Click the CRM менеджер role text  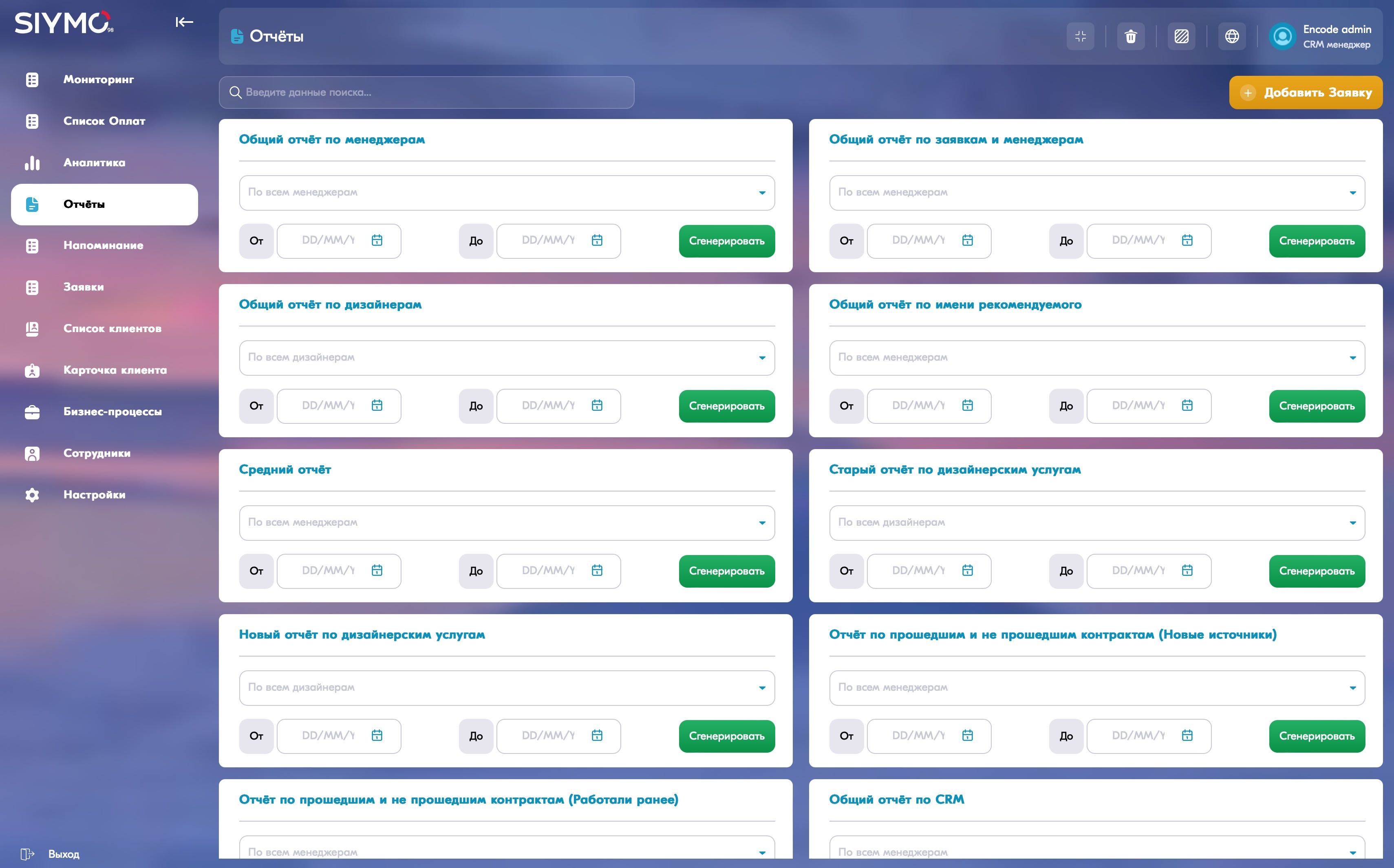click(x=1337, y=45)
